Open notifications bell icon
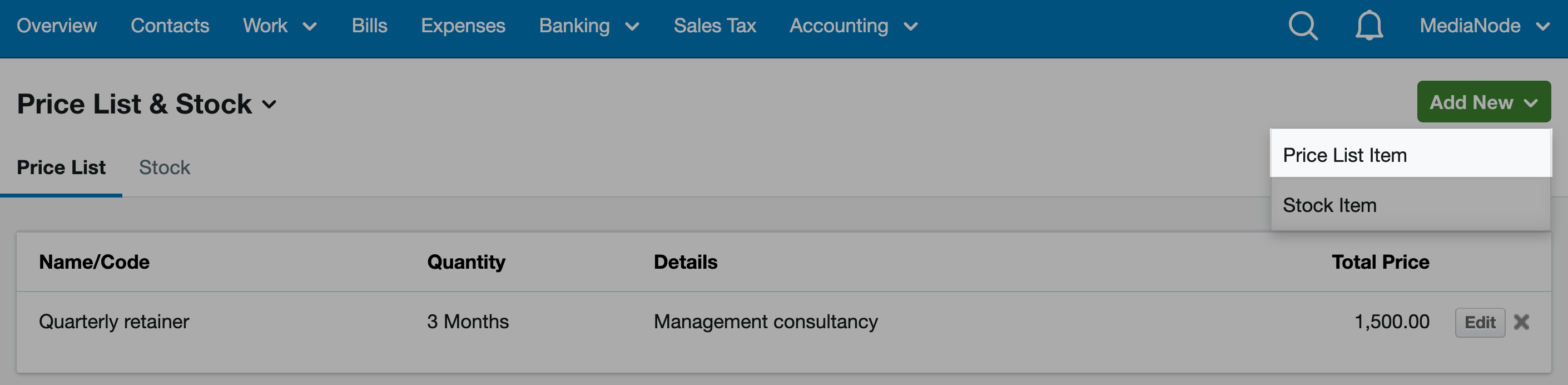 coord(1369,26)
